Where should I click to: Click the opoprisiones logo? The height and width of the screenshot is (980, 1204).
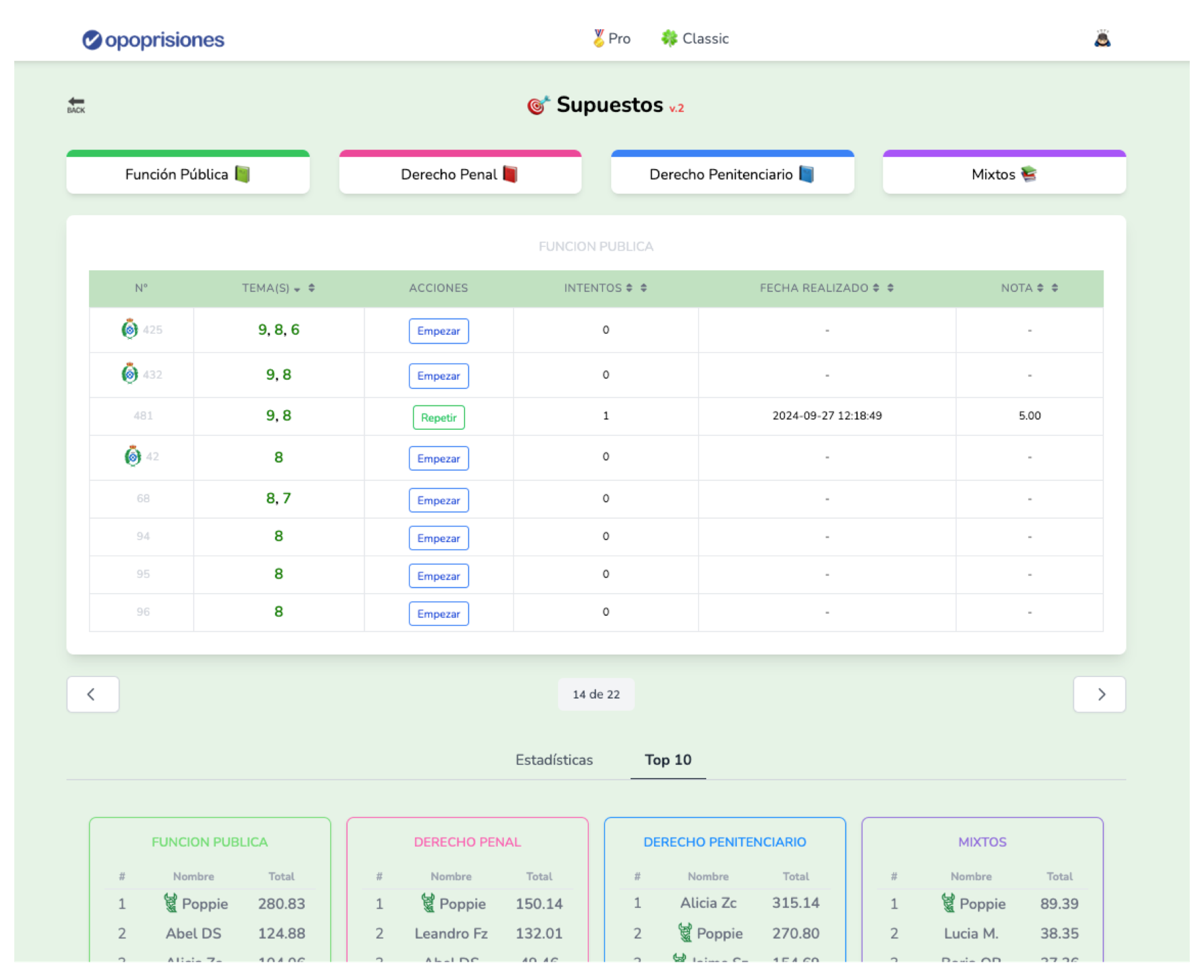(153, 39)
